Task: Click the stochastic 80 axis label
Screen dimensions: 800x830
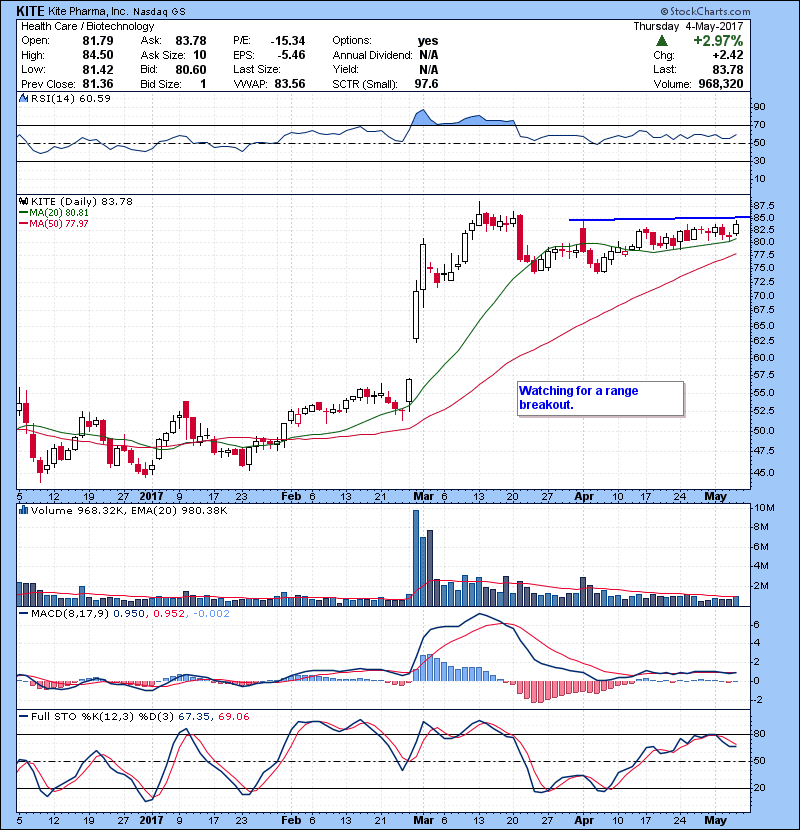Action: 759,734
